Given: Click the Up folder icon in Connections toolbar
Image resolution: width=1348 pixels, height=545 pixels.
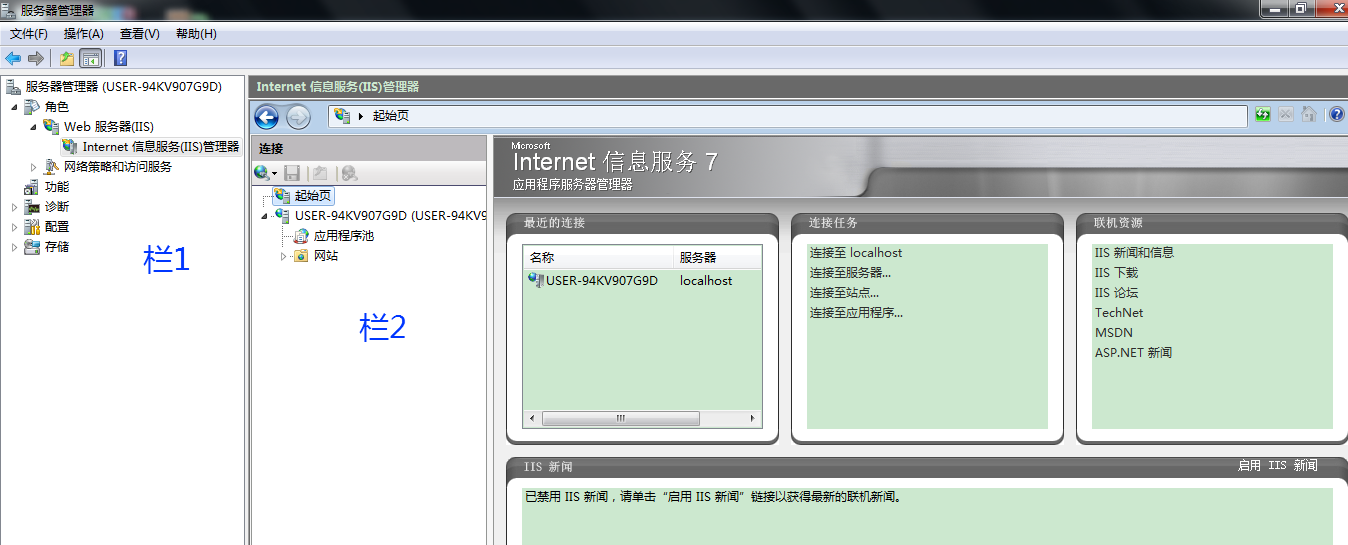Looking at the screenshot, I should [x=320, y=173].
